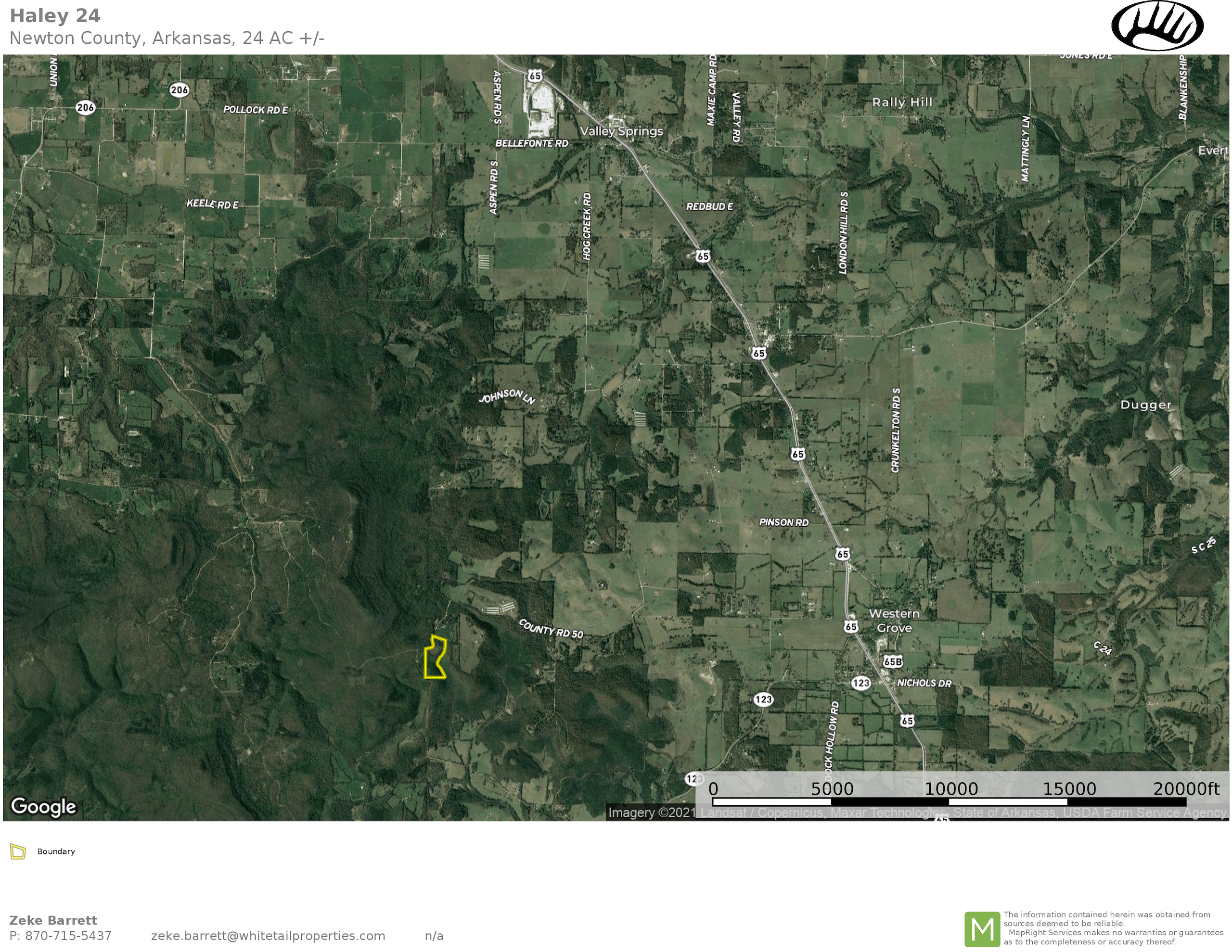The image size is (1232, 952).
Task: Click the Boundary legend text label
Action: pyautogui.click(x=56, y=851)
